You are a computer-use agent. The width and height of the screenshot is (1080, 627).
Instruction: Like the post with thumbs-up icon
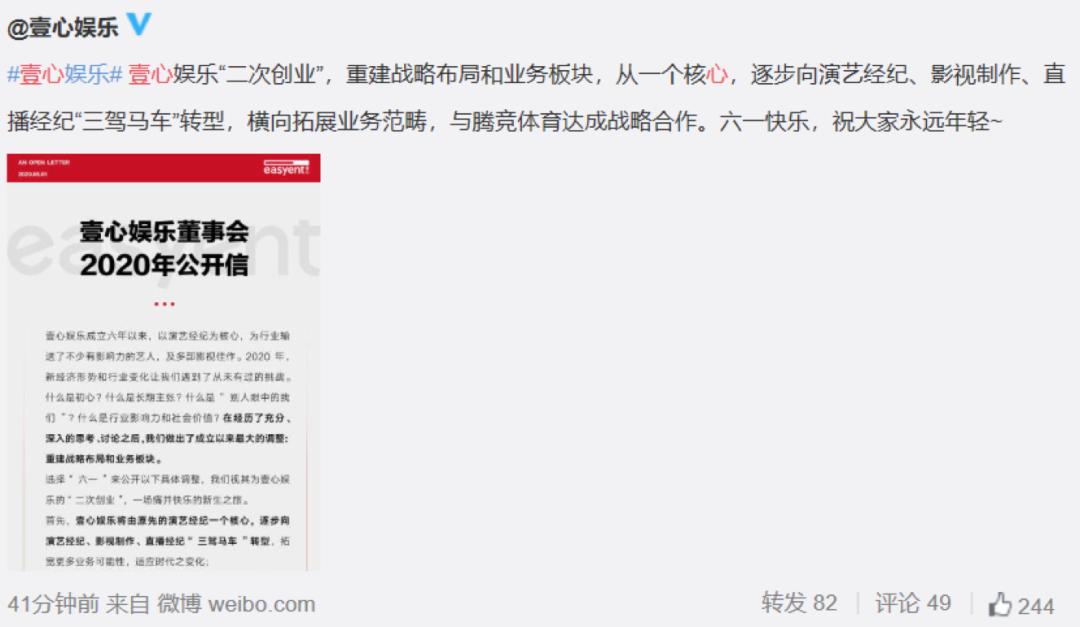pos(1000,604)
